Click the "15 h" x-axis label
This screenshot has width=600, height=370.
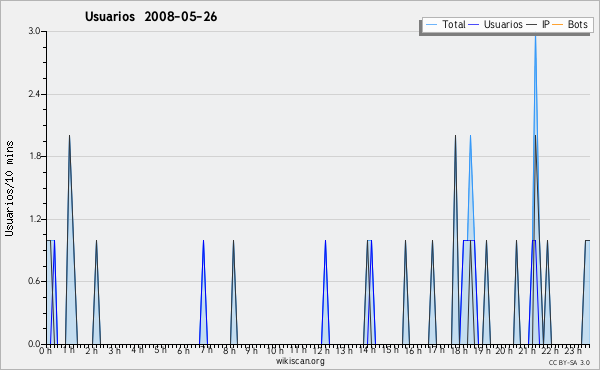click(390, 350)
